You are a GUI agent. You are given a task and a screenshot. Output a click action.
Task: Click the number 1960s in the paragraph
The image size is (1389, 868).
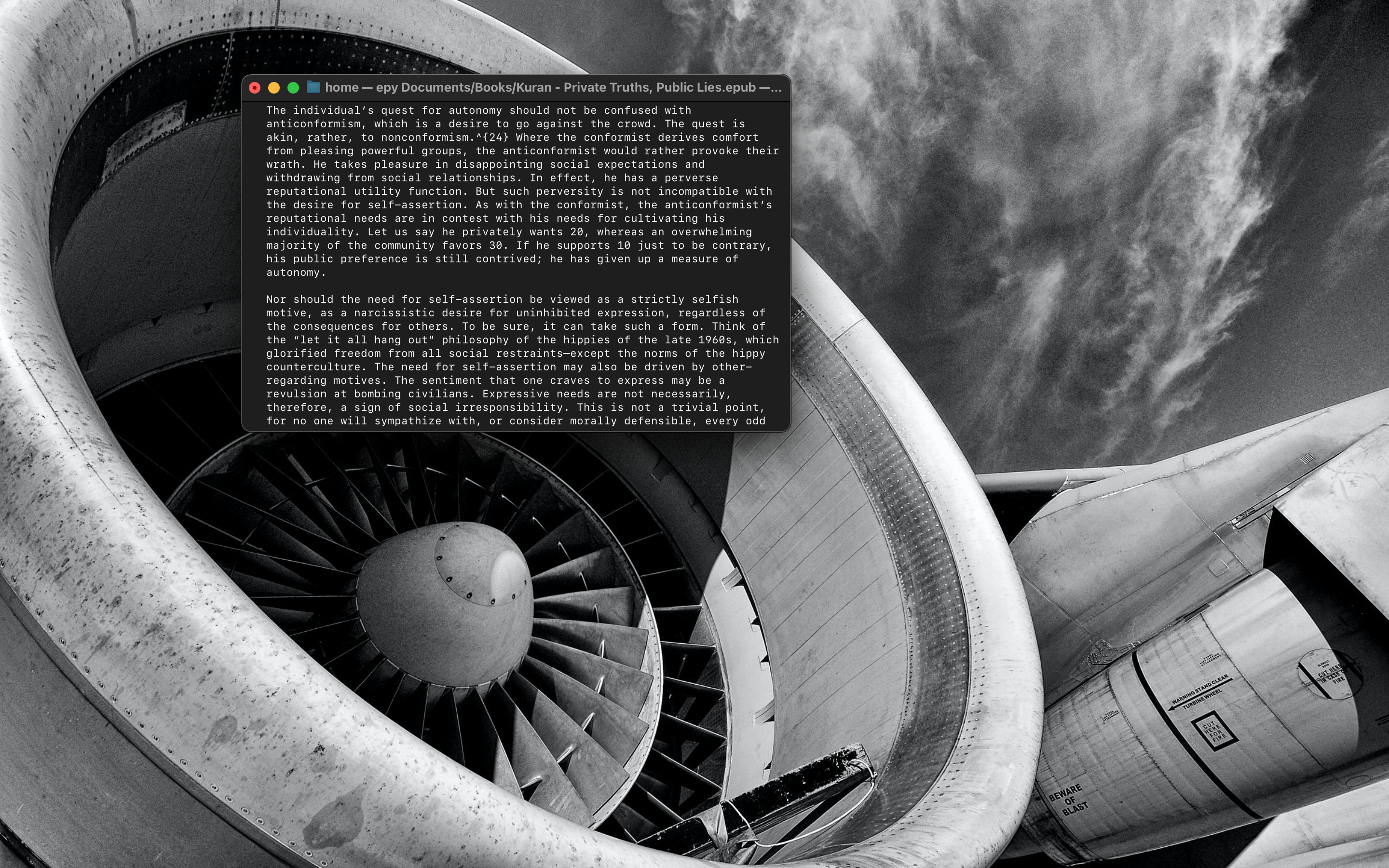[x=715, y=340]
